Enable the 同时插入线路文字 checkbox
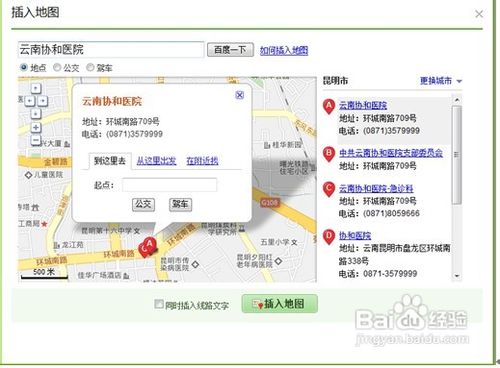 pyautogui.click(x=159, y=304)
